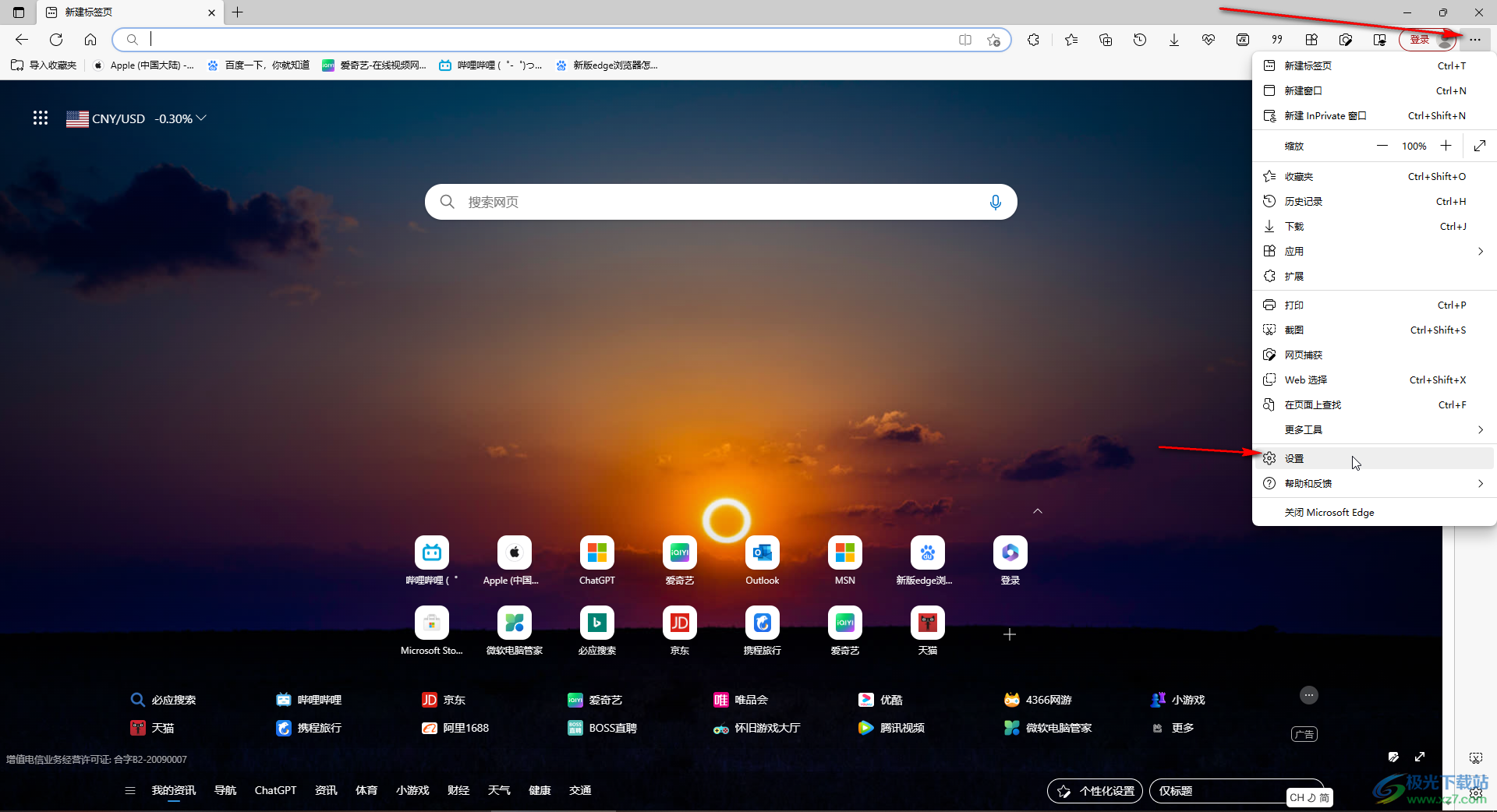Image resolution: width=1497 pixels, height=812 pixels.
Task: Expand the 更多工具 submenu
Action: [x=1374, y=429]
